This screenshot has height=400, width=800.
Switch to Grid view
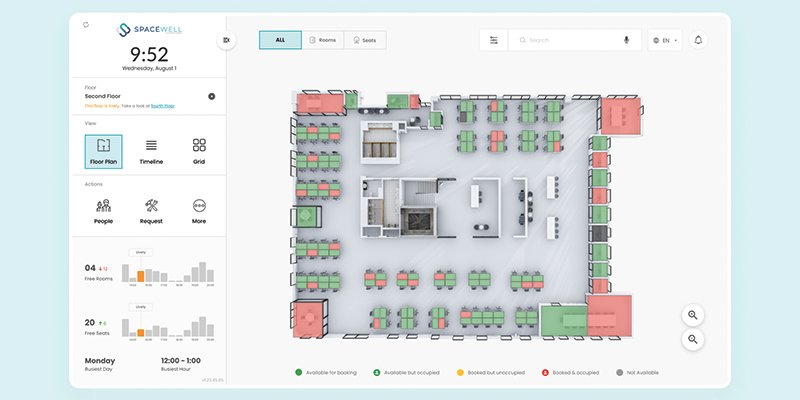(199, 152)
